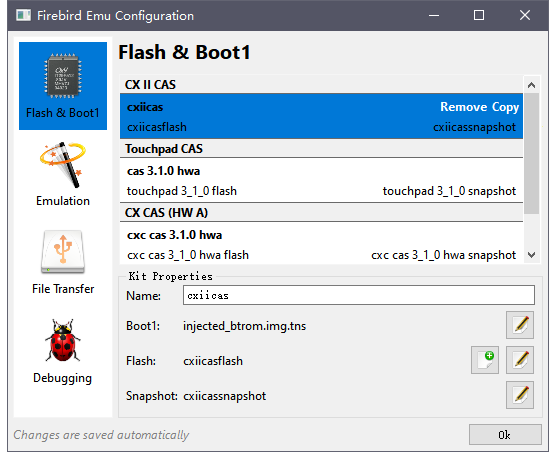The height and width of the screenshot is (459, 556).
Task: Click the kit list scroll down arrow
Action: (x=531, y=255)
